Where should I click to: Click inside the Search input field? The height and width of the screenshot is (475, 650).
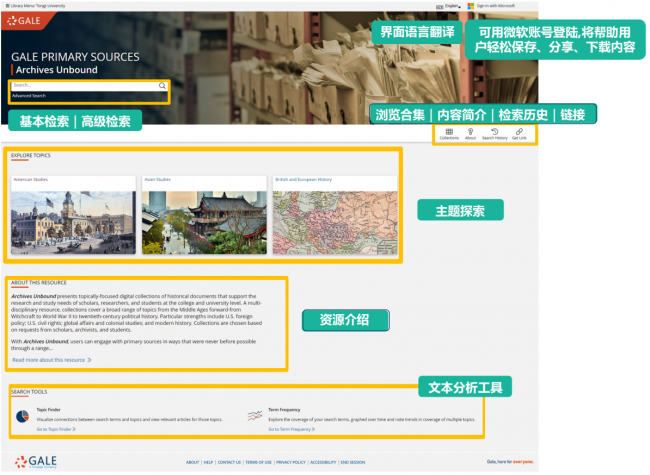[80, 86]
